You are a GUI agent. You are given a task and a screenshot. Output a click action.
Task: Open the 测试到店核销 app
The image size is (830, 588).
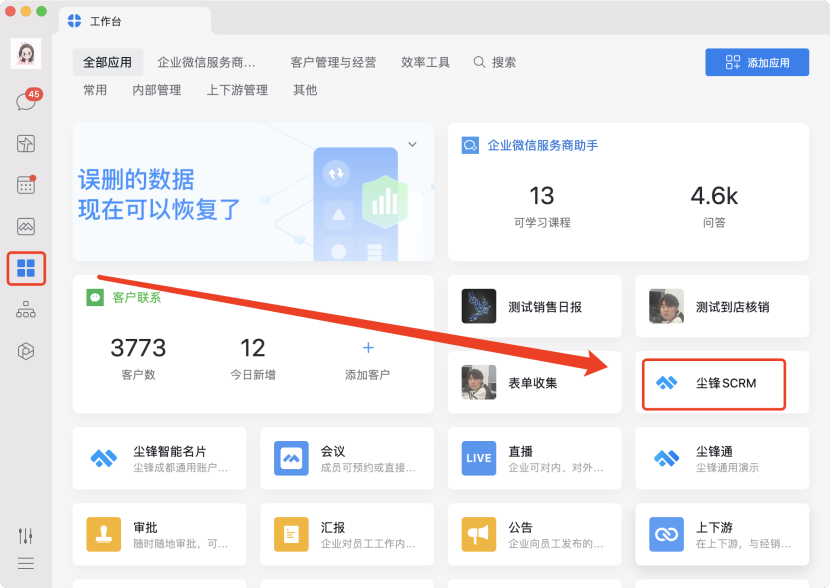click(722, 306)
